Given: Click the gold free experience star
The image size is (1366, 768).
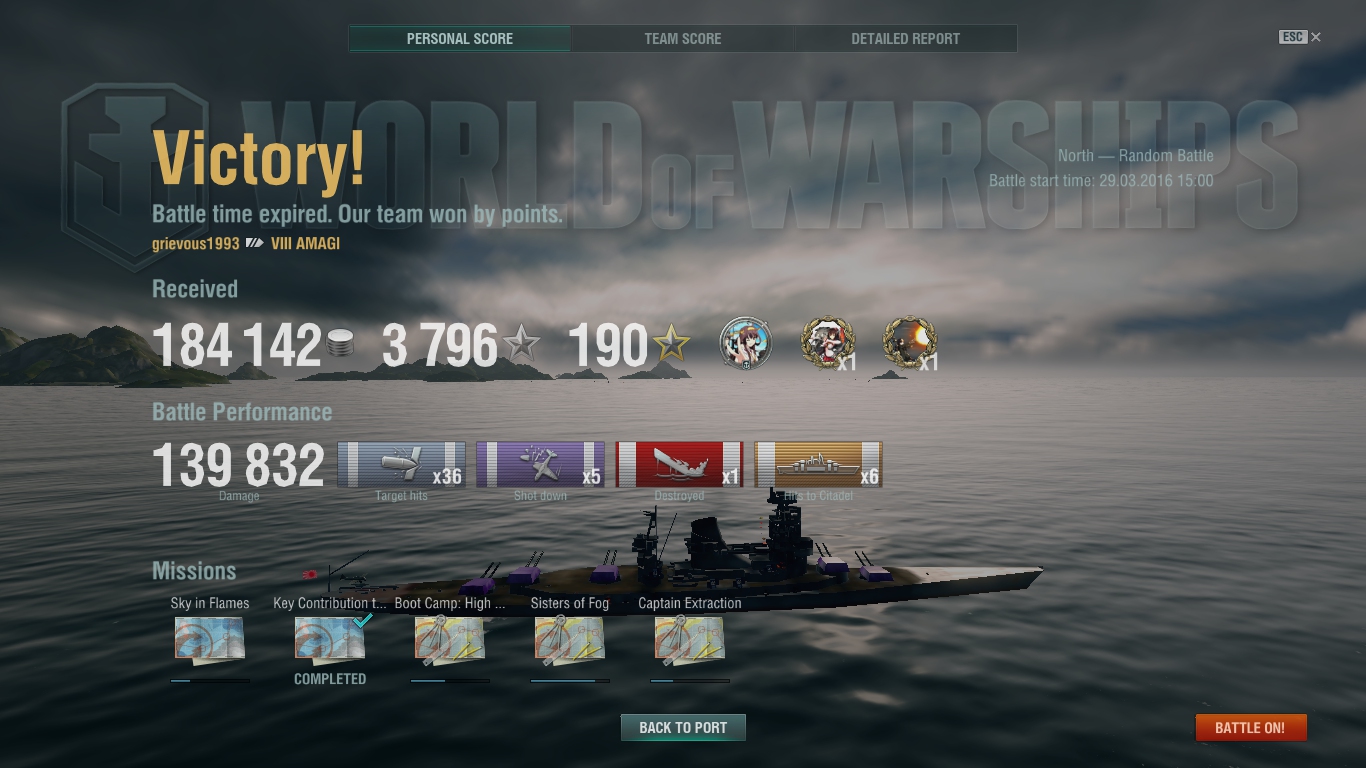Looking at the screenshot, I should coord(671,346).
